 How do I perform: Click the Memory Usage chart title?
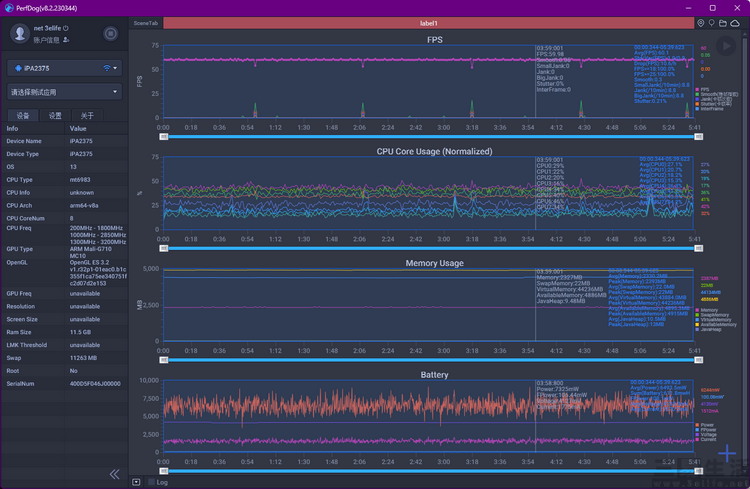pos(434,263)
